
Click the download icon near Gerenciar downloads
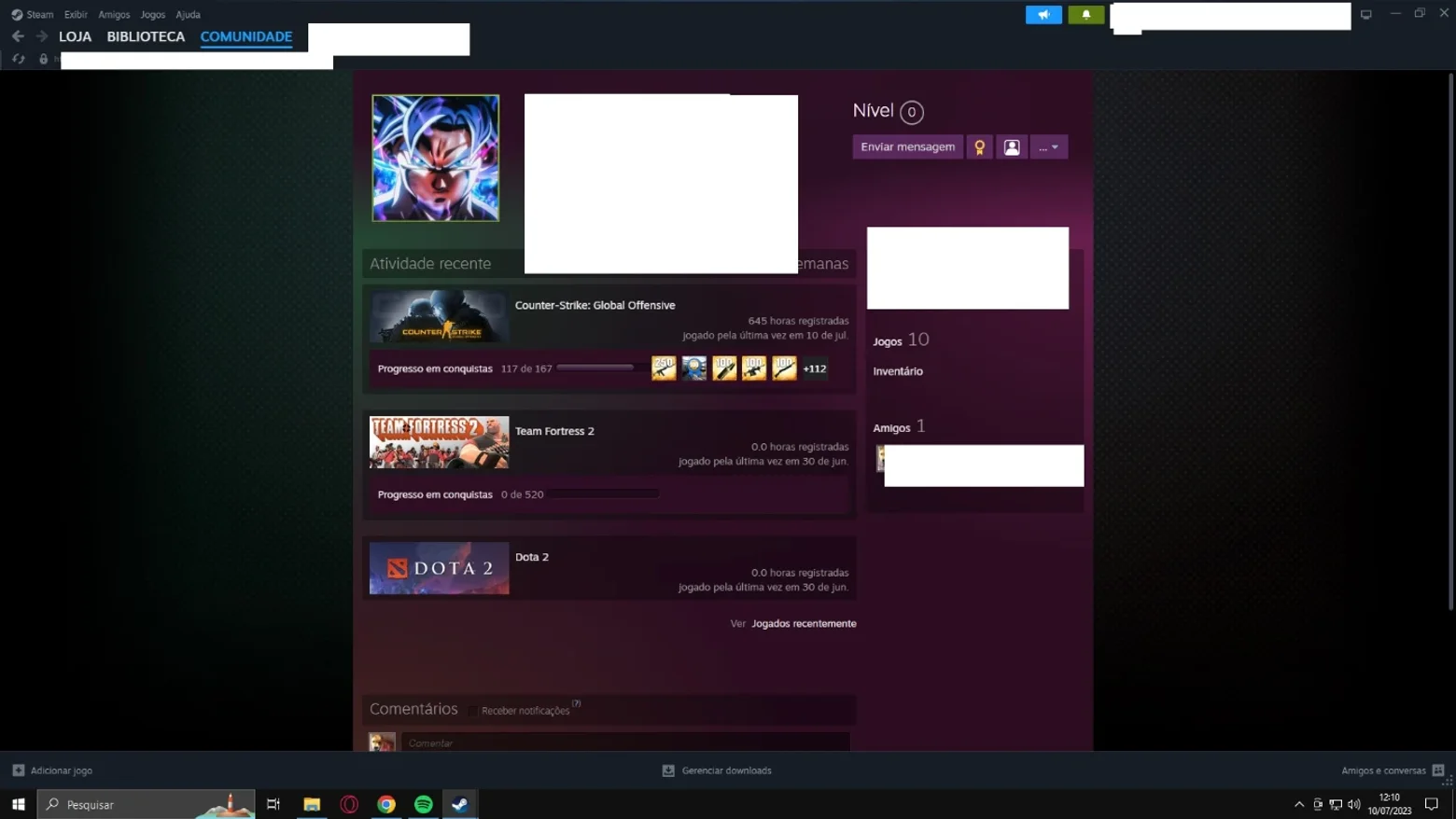click(x=668, y=770)
